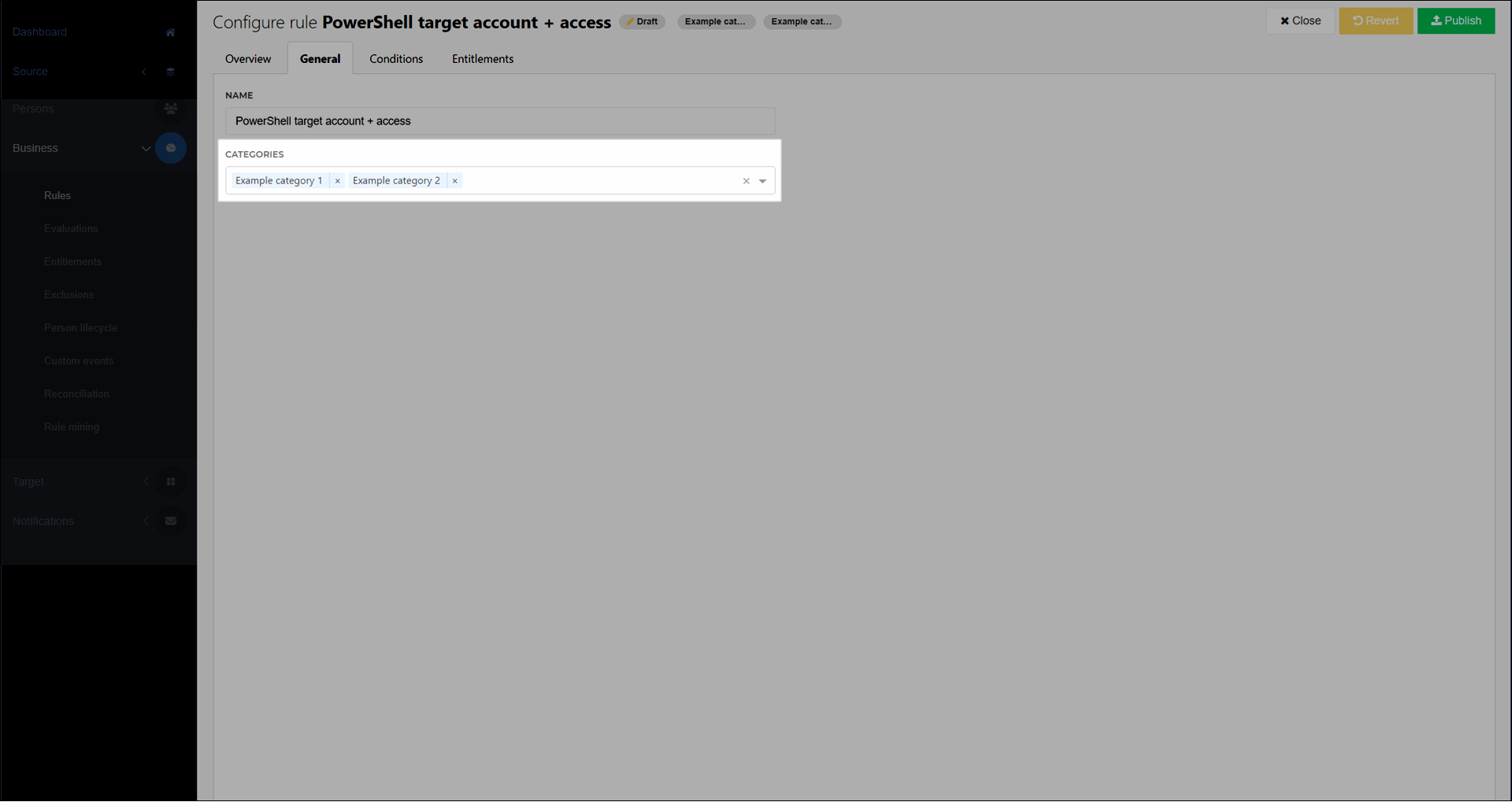Image resolution: width=1512 pixels, height=802 pixels.
Task: Open the Categories dropdown arrow
Action: coord(762,180)
